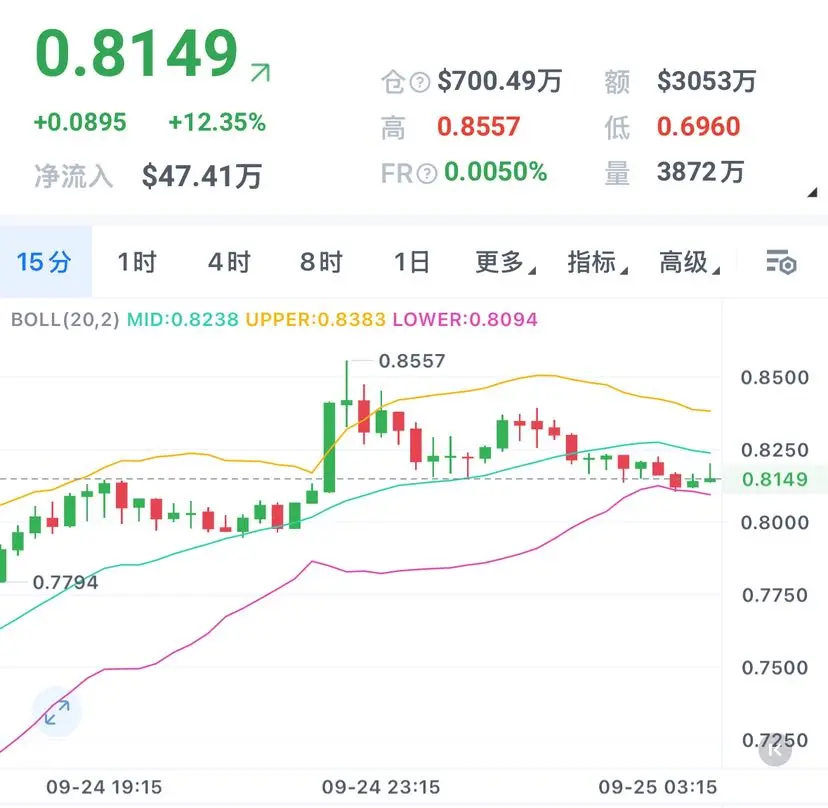
Task: Tap the 09-24 23:15 time axis label
Action: 381,787
